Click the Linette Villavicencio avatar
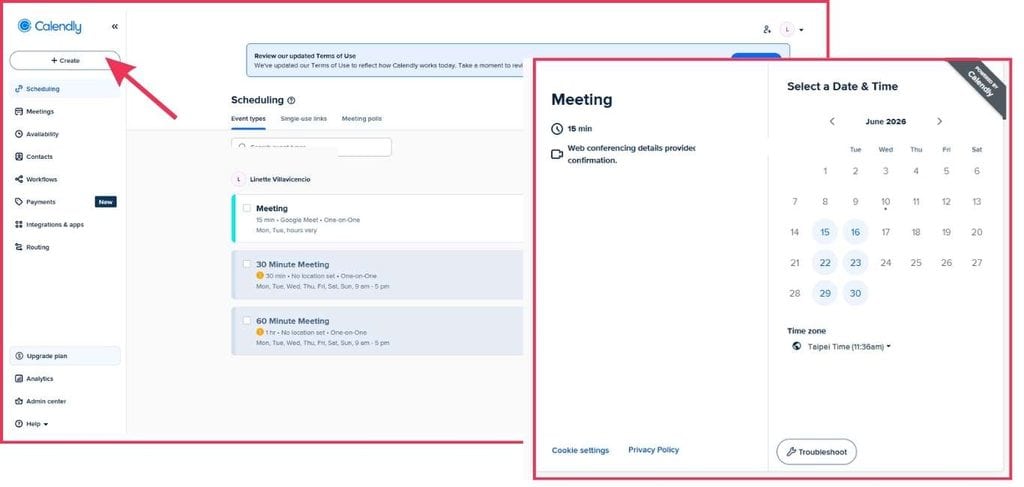Screen dimensions: 1024x487 click(239, 179)
